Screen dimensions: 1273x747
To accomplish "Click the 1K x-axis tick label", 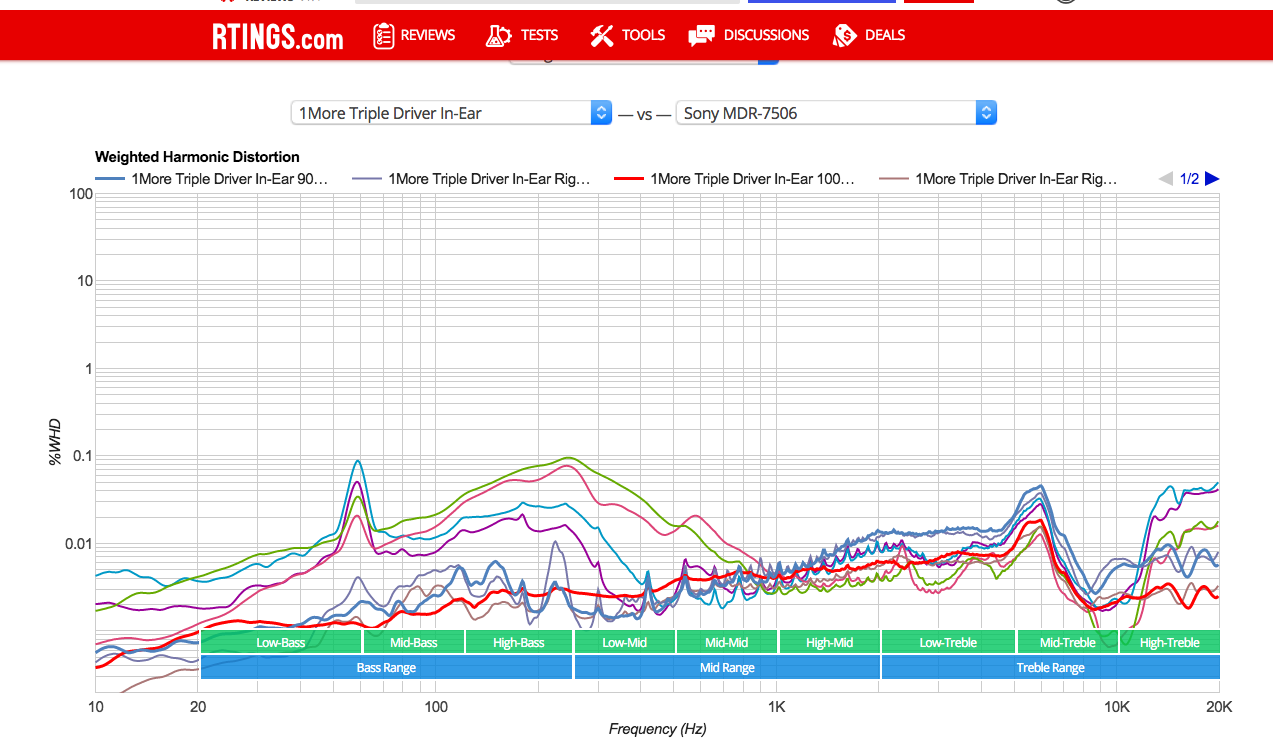I will (x=777, y=706).
